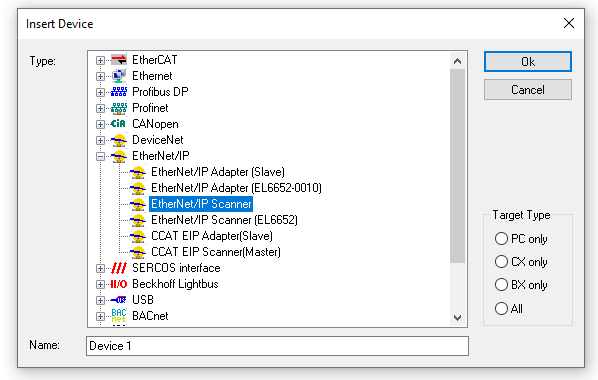Image resolution: width=598 pixels, height=380 pixels.
Task: Click the Adapter (EL6652-0010) icon
Action: click(138, 188)
